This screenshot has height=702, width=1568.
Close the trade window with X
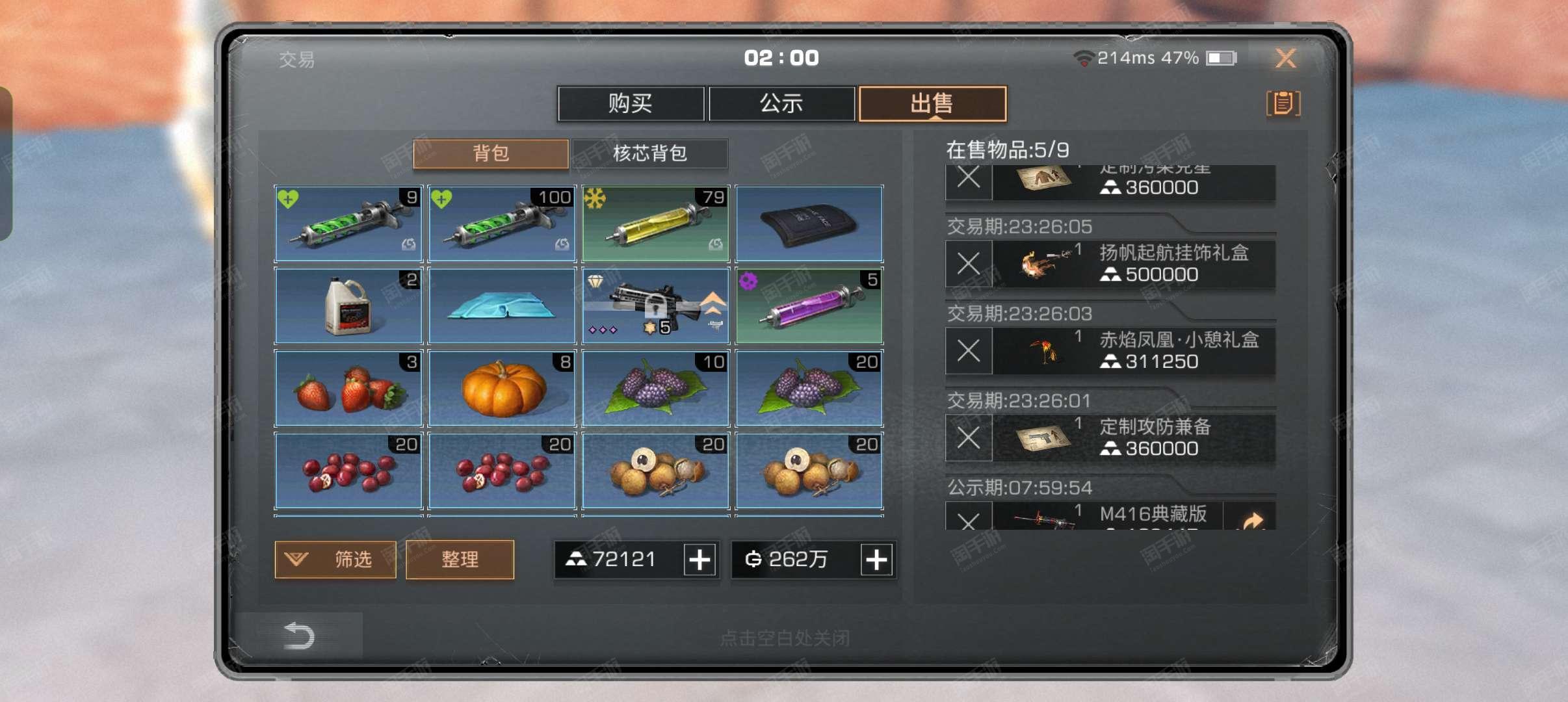pos(1286,58)
